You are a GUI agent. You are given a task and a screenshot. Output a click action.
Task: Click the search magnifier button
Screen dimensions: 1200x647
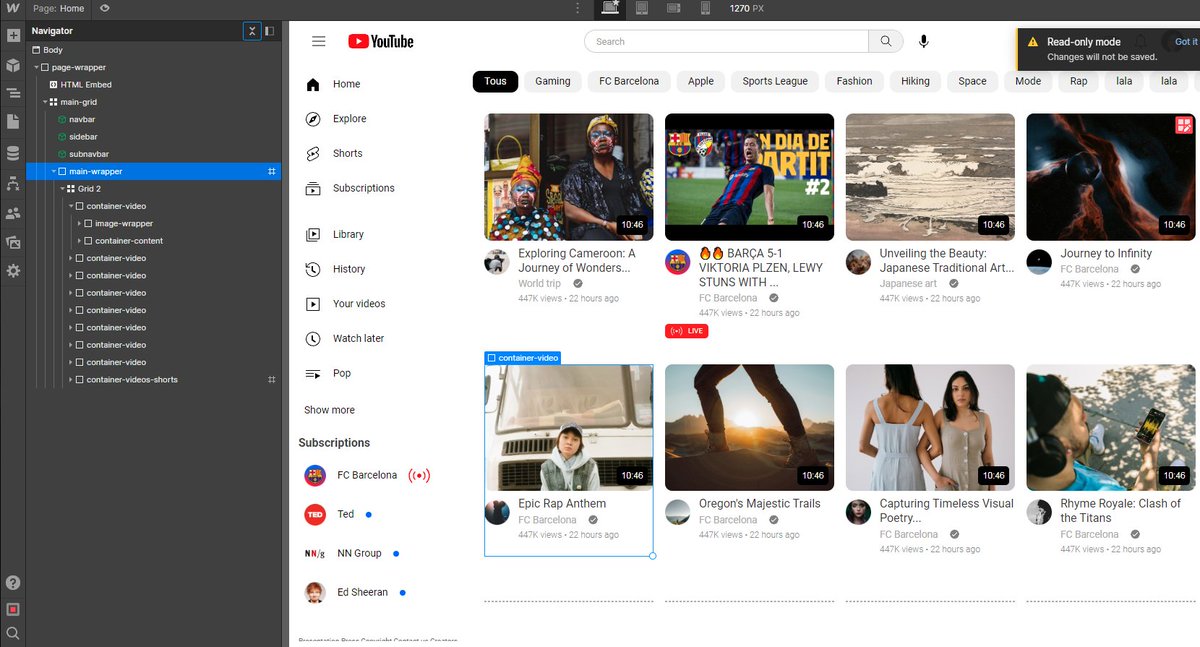point(886,41)
